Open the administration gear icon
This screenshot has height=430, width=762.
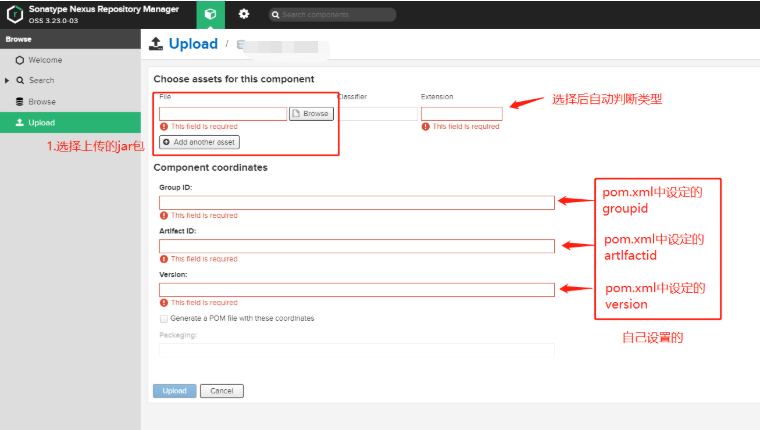pyautogui.click(x=244, y=14)
